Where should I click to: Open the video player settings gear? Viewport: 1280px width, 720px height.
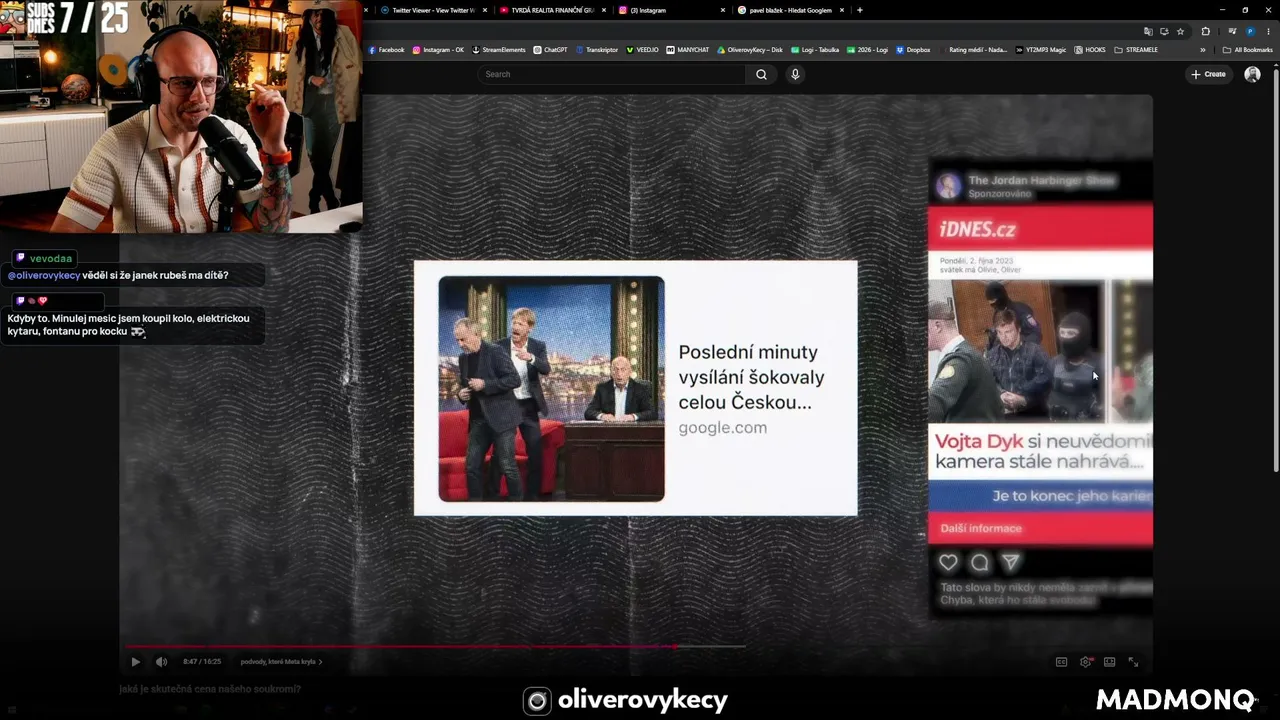tap(1086, 662)
